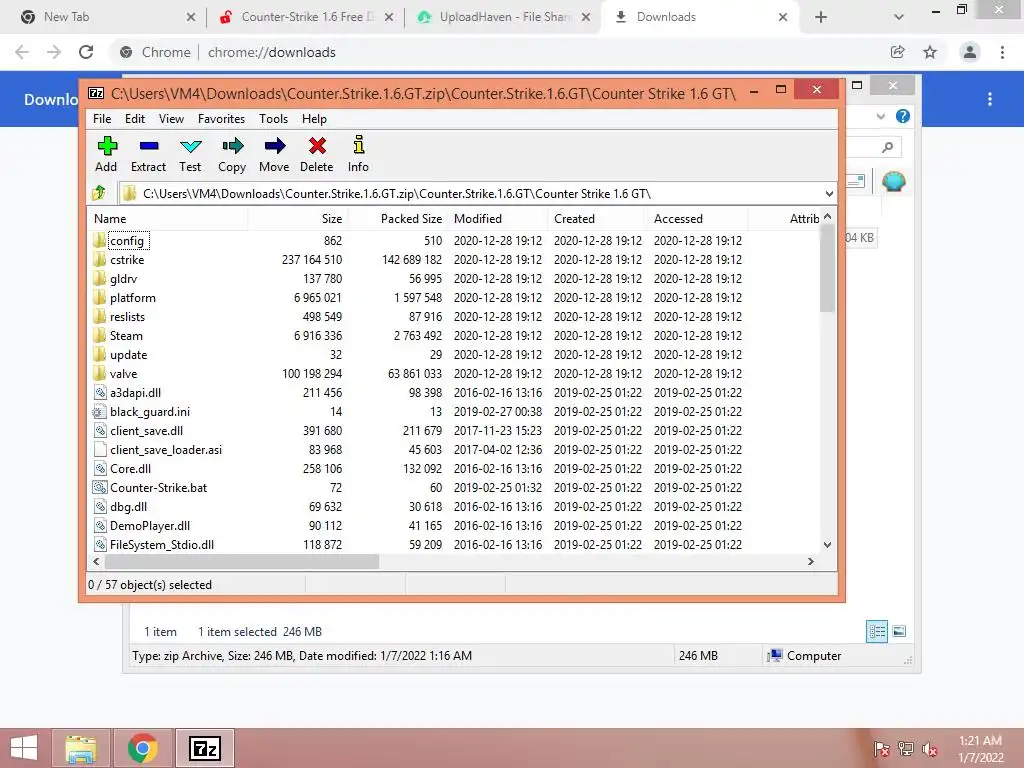The height and width of the screenshot is (768, 1024).
Task: Click the Action Center flag tray icon
Action: point(881,749)
